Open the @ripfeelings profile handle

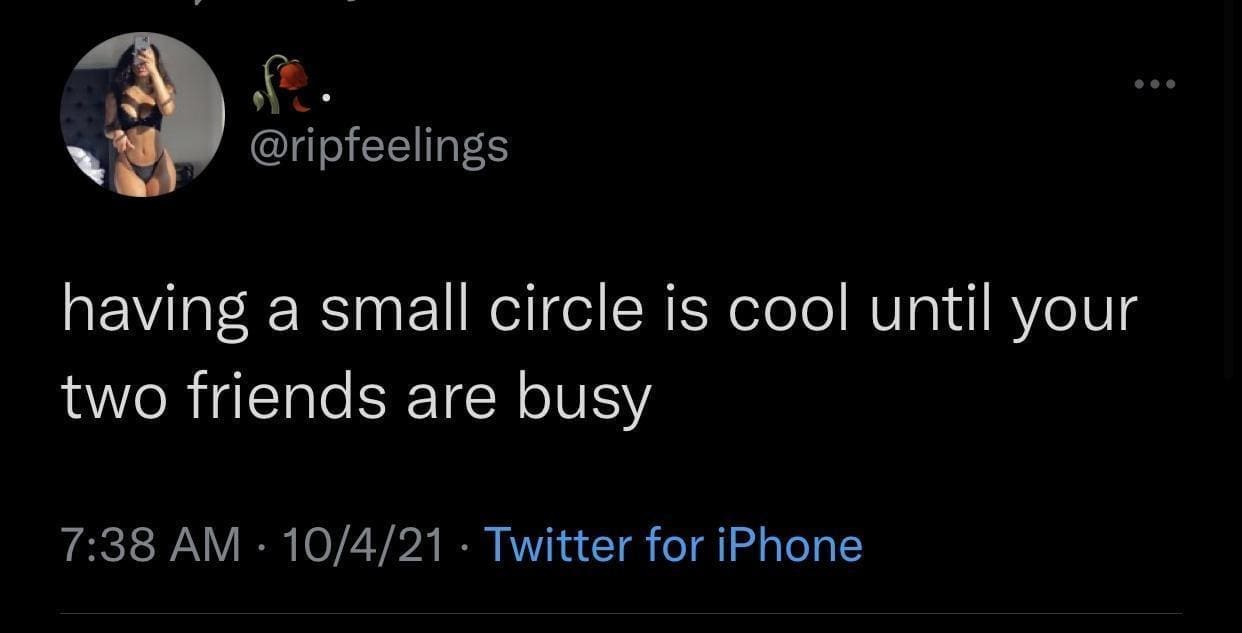pyautogui.click(x=385, y=147)
